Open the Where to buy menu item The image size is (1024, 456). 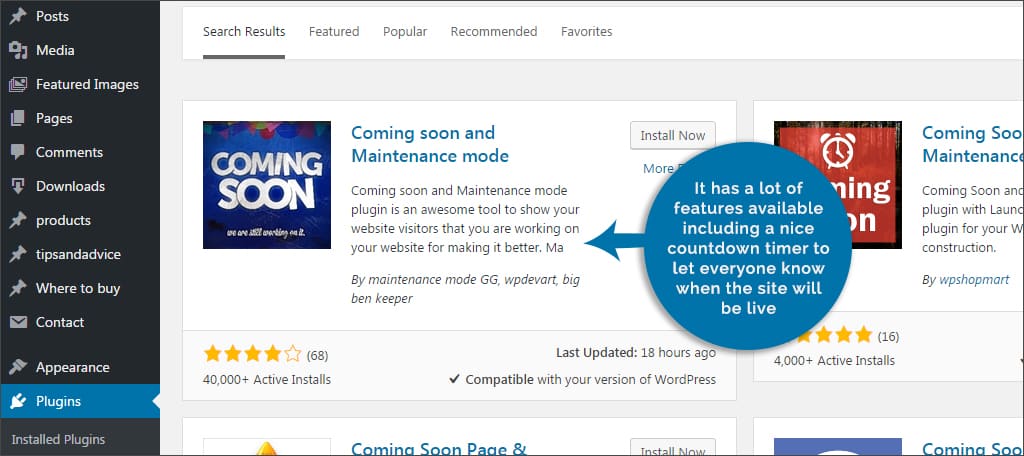(x=80, y=288)
